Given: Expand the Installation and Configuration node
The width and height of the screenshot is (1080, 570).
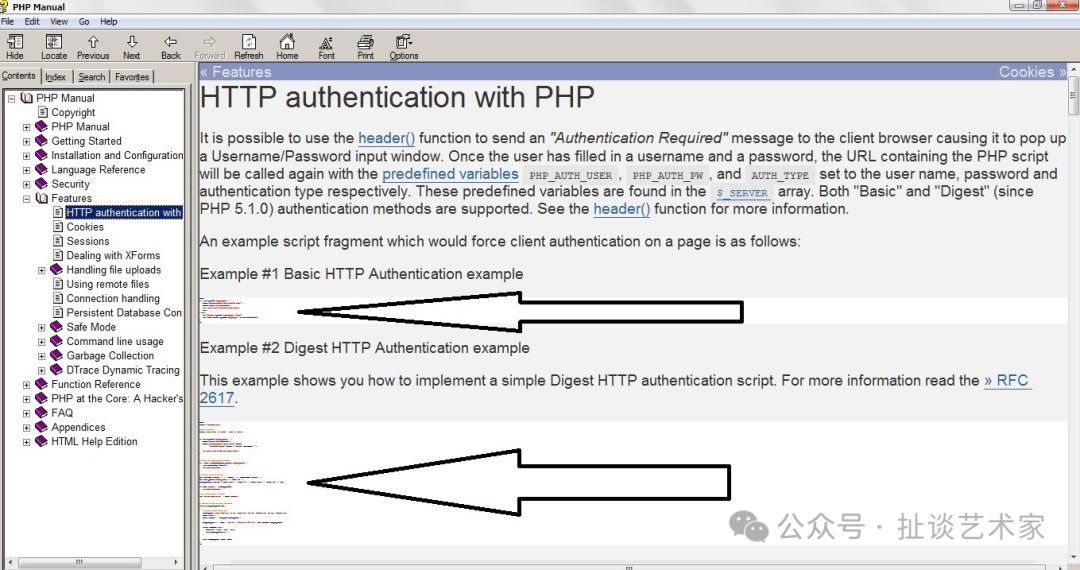Looking at the screenshot, I should coord(26,156).
